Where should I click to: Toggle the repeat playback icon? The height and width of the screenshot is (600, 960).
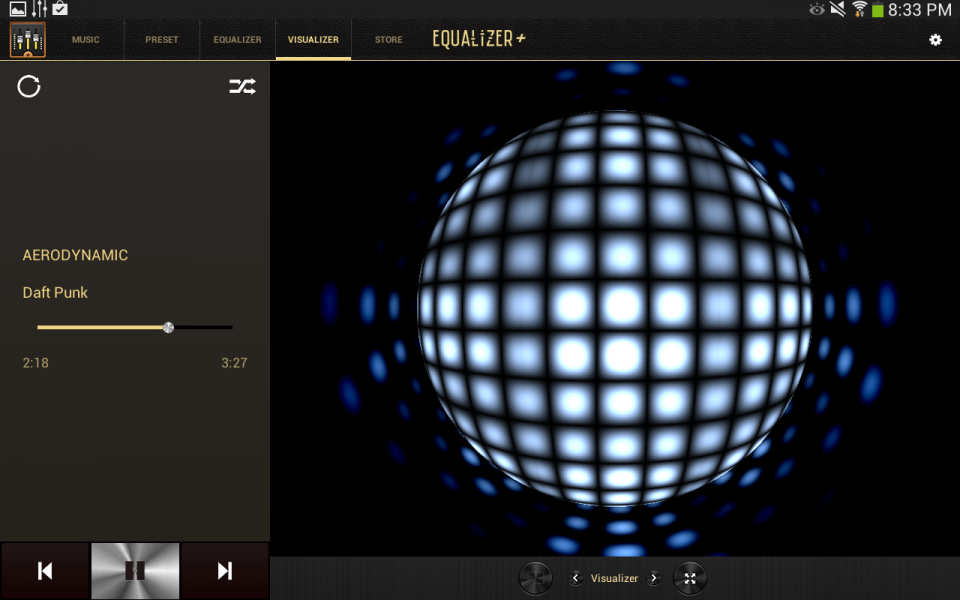pyautogui.click(x=29, y=86)
